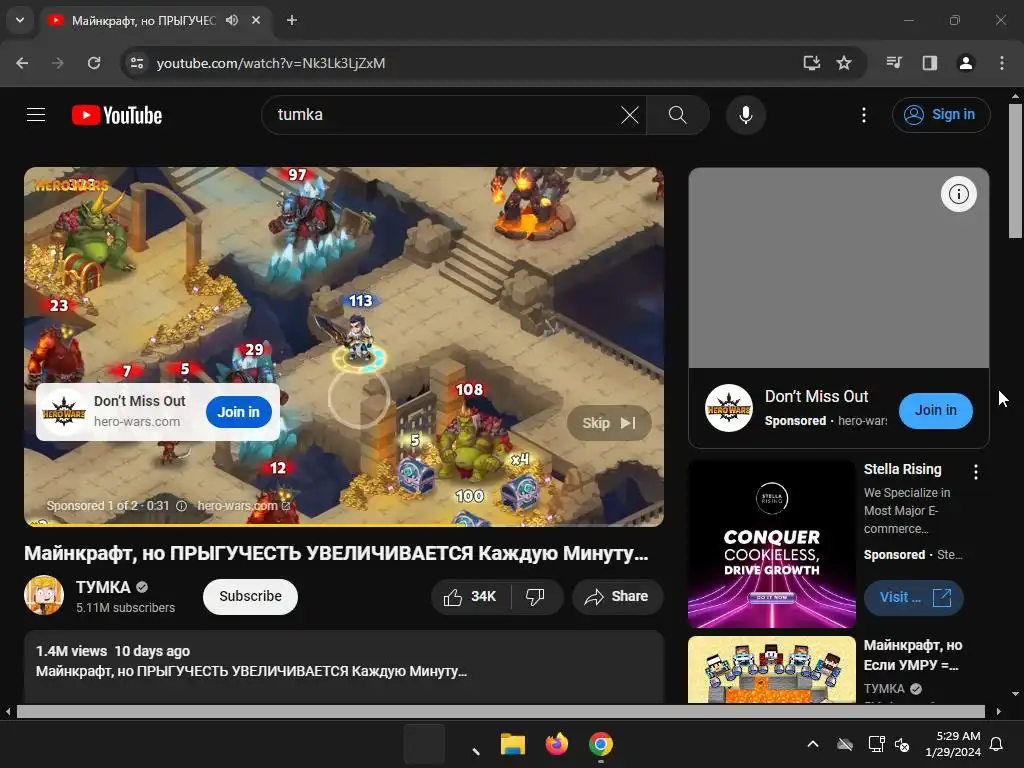Image resolution: width=1024 pixels, height=768 pixels.
Task: View site information icon in address bar
Action: pos(137,63)
